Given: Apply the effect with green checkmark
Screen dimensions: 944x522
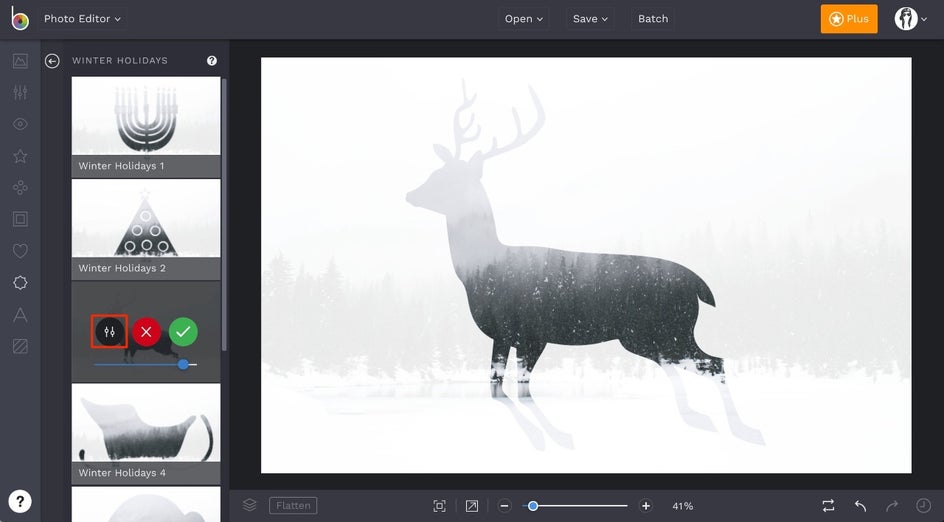Looking at the screenshot, I should tap(183, 332).
